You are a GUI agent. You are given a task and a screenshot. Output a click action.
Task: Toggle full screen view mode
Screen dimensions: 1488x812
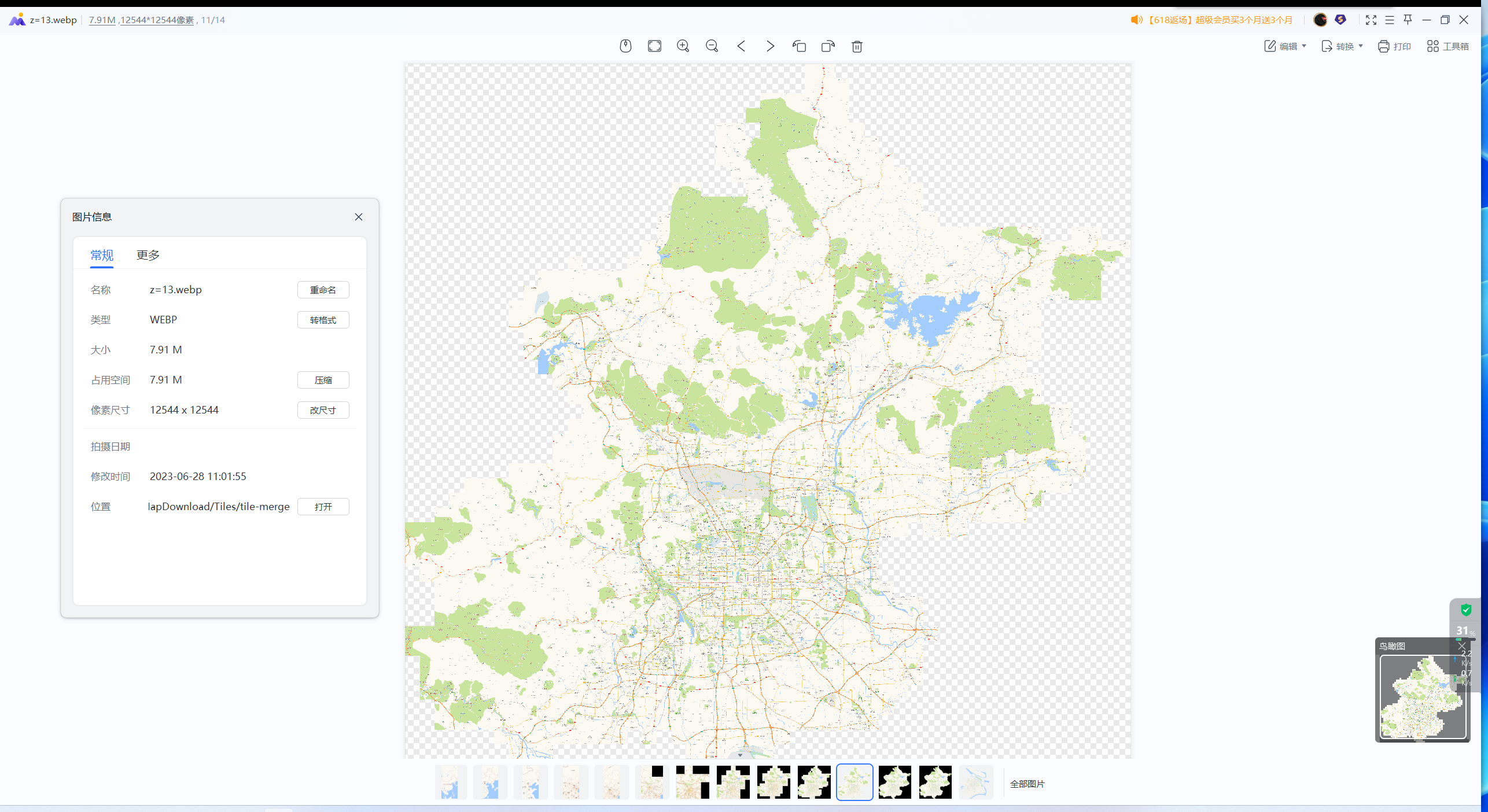(x=1371, y=20)
